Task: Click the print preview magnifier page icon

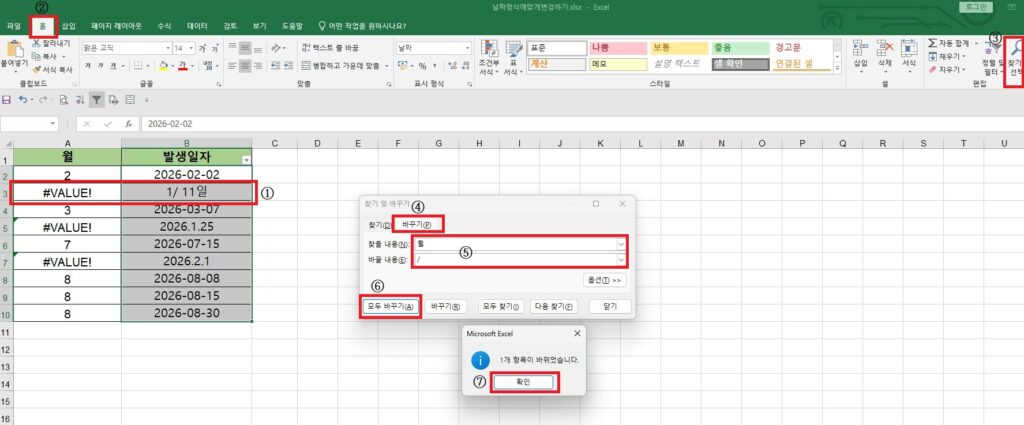Action: 63,100
